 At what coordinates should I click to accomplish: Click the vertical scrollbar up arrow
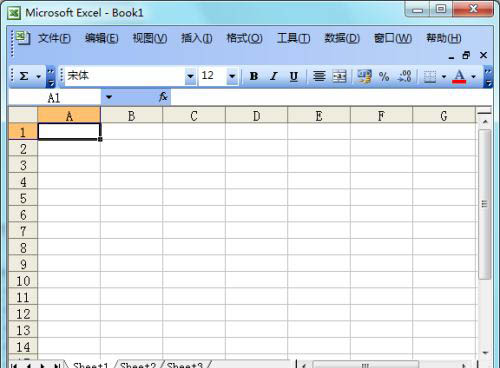tap(485, 122)
